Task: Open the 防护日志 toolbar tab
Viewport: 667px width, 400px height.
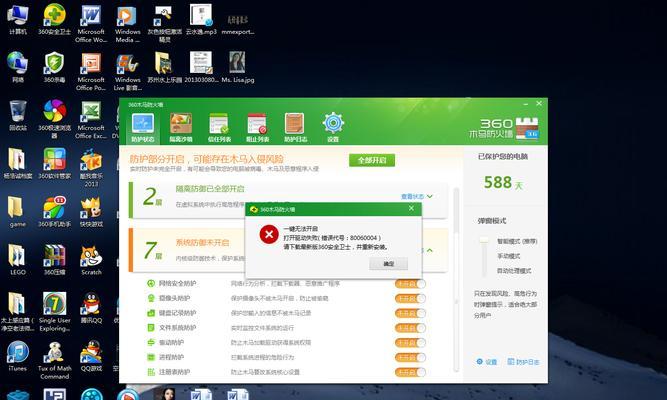Action: tap(295, 127)
